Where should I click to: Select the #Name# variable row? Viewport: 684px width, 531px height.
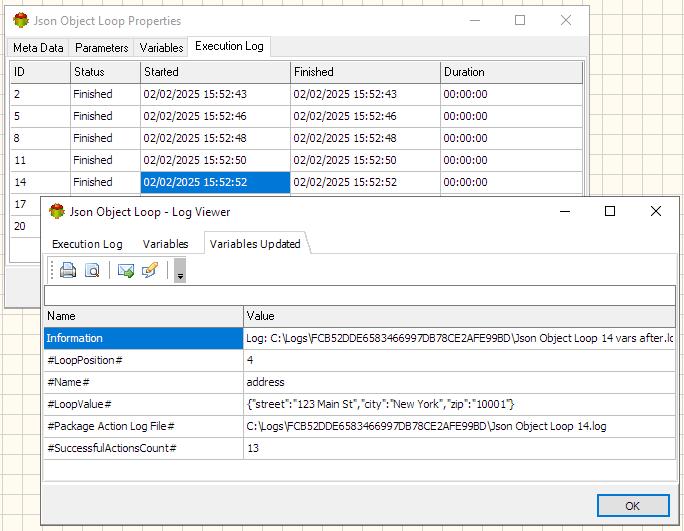point(359,382)
